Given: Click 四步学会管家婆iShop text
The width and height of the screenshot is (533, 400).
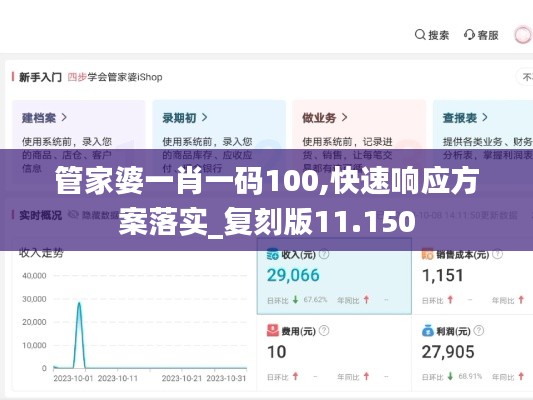Looking at the screenshot, I should coord(115,77).
